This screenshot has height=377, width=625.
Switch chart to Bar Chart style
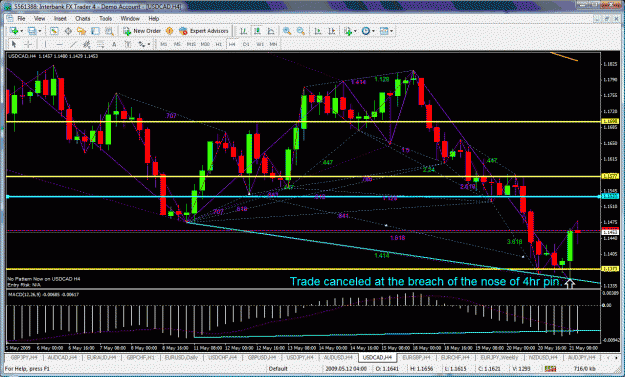(243, 31)
